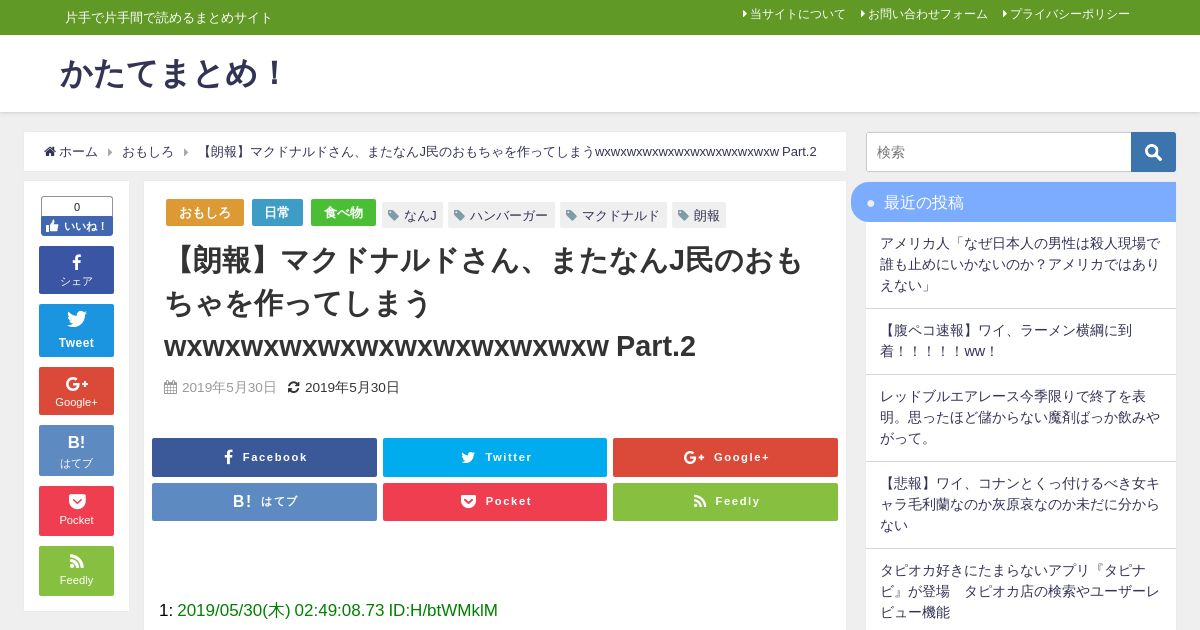Screen dimensions: 1200x630
Task: Share via sidebar Facebook シェア button
Action: tap(76, 270)
